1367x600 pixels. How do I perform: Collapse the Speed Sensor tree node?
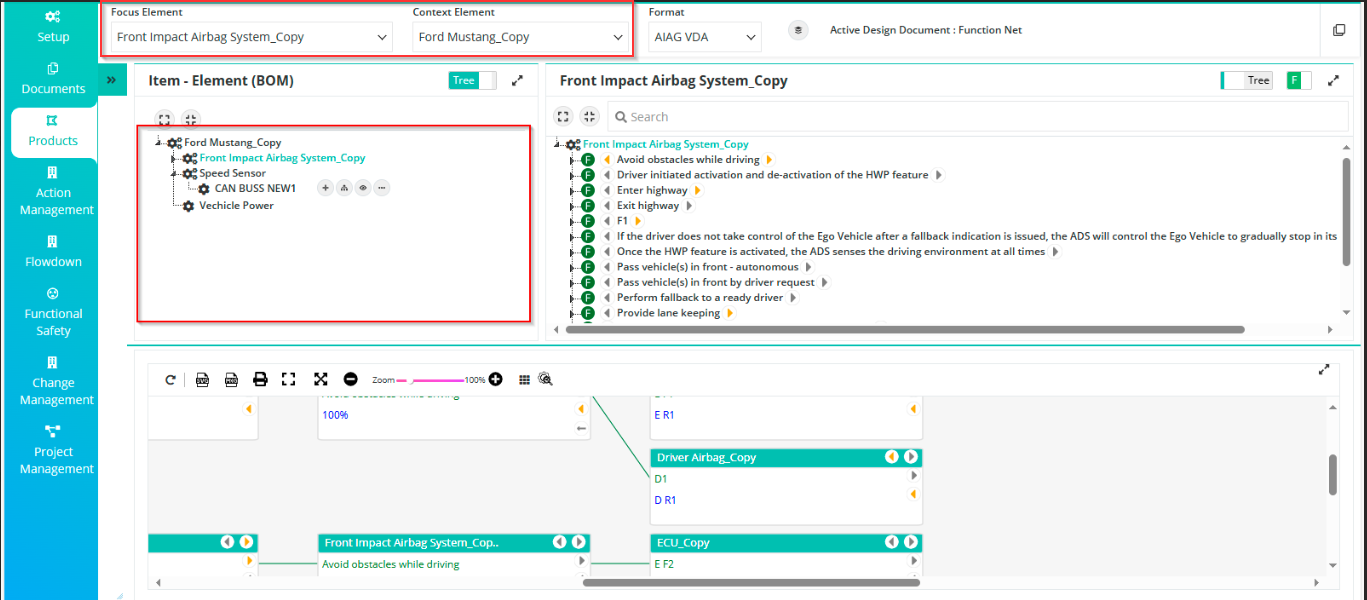(174, 174)
